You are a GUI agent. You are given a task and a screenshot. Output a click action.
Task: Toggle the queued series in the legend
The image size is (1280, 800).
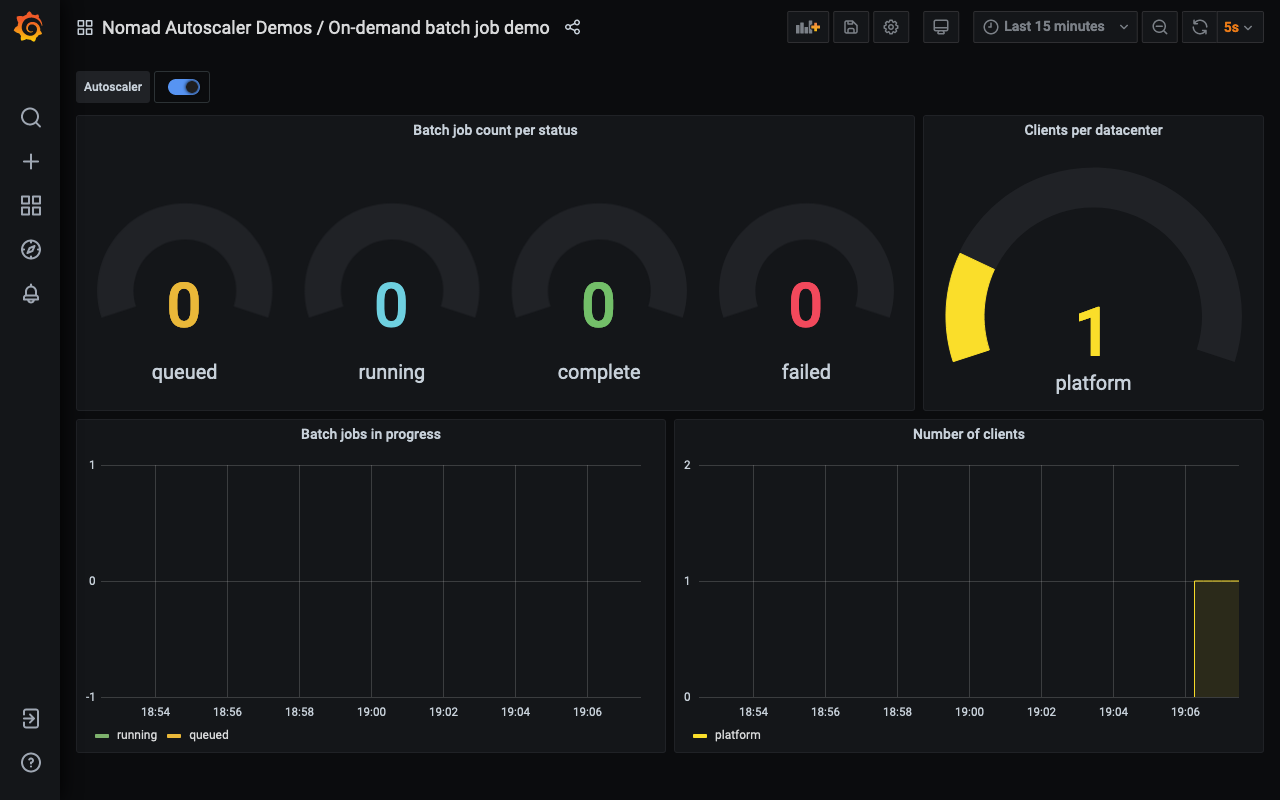point(209,735)
